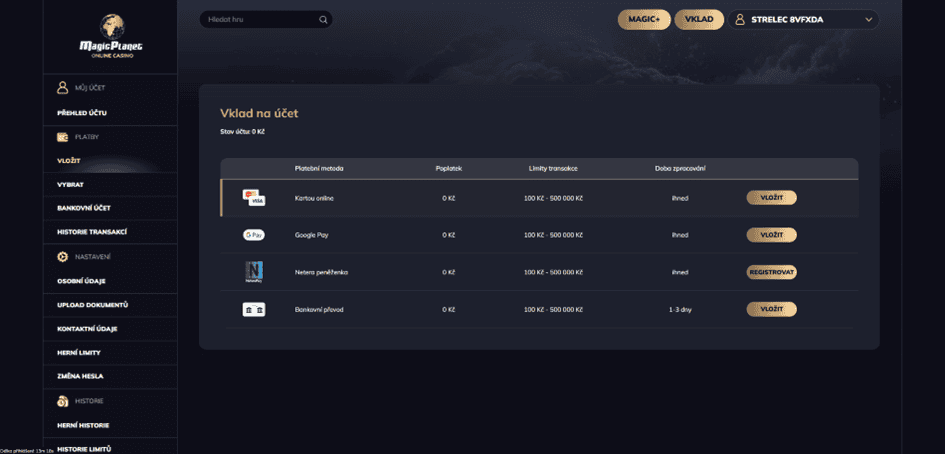Open Upload dokumentů in sidebar
The image size is (945, 454).
tap(92, 305)
